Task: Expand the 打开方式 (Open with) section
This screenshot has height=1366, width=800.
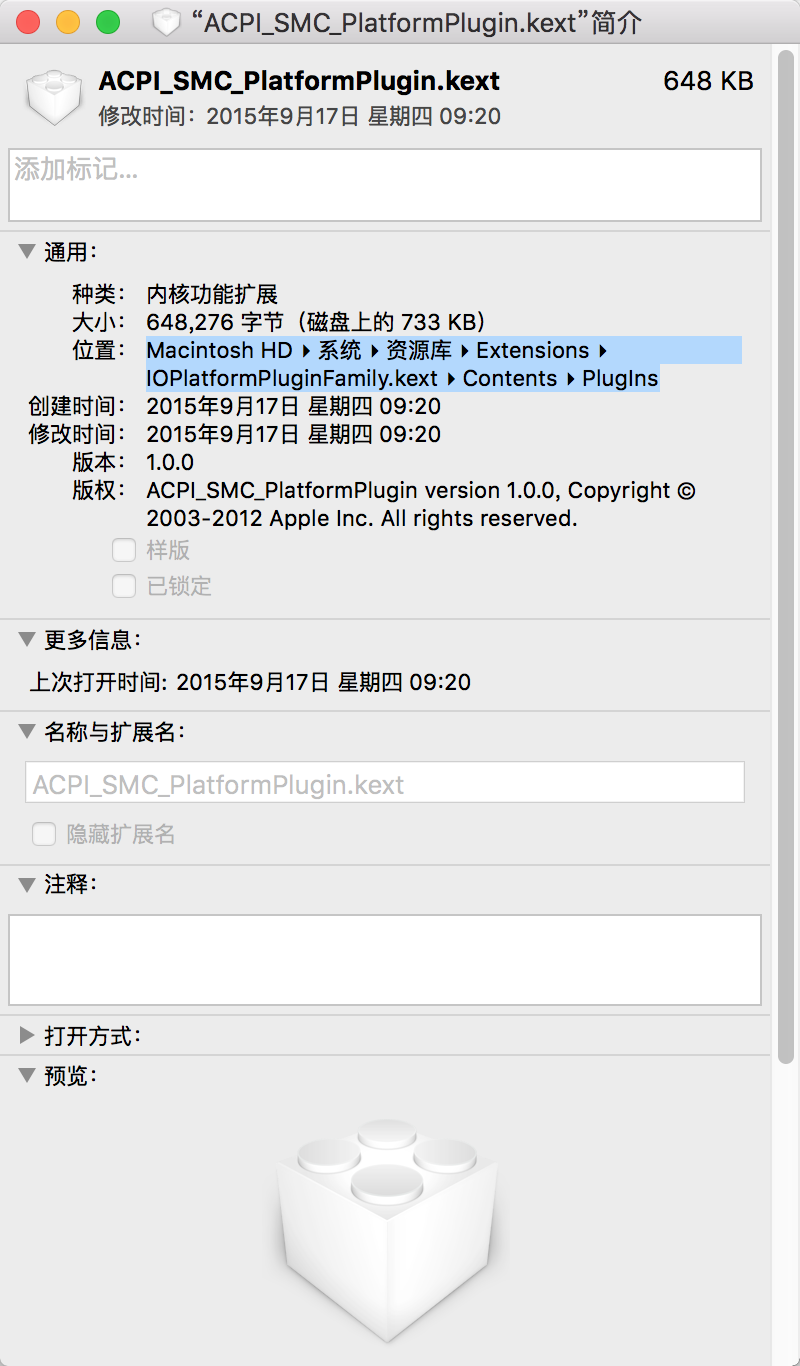Action: click(x=27, y=1035)
